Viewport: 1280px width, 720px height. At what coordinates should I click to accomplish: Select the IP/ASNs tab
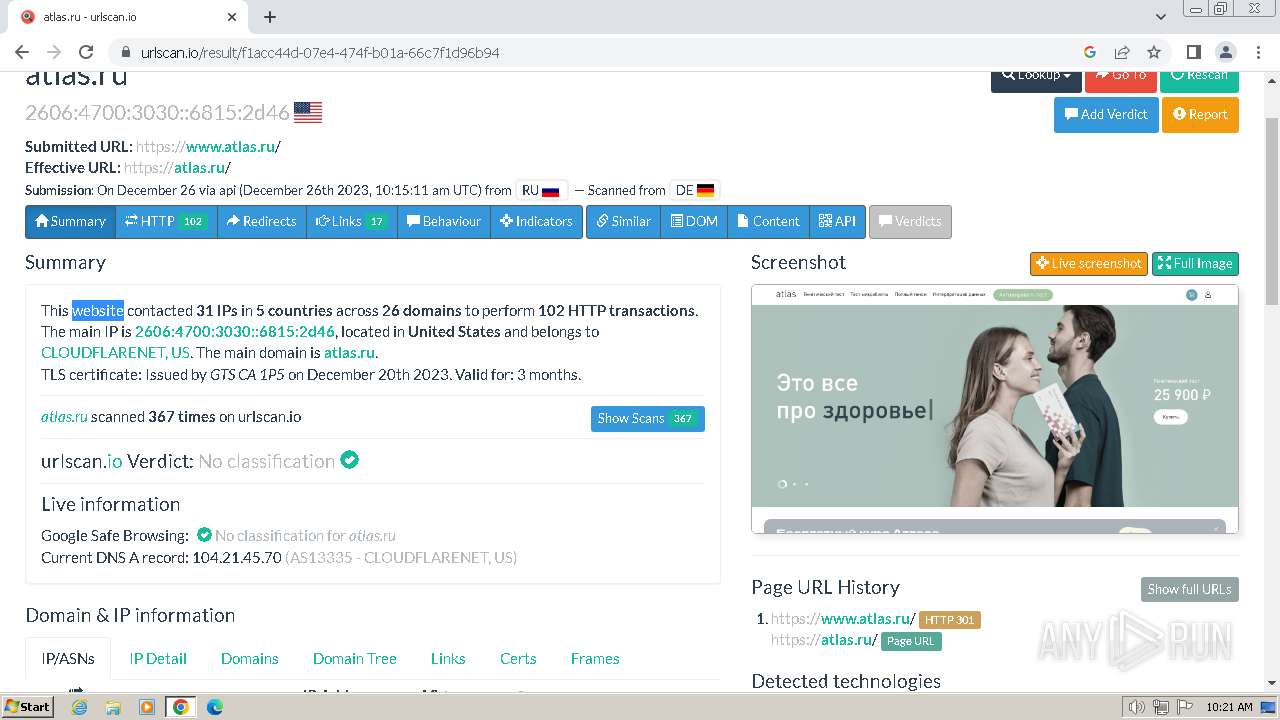pos(68,658)
